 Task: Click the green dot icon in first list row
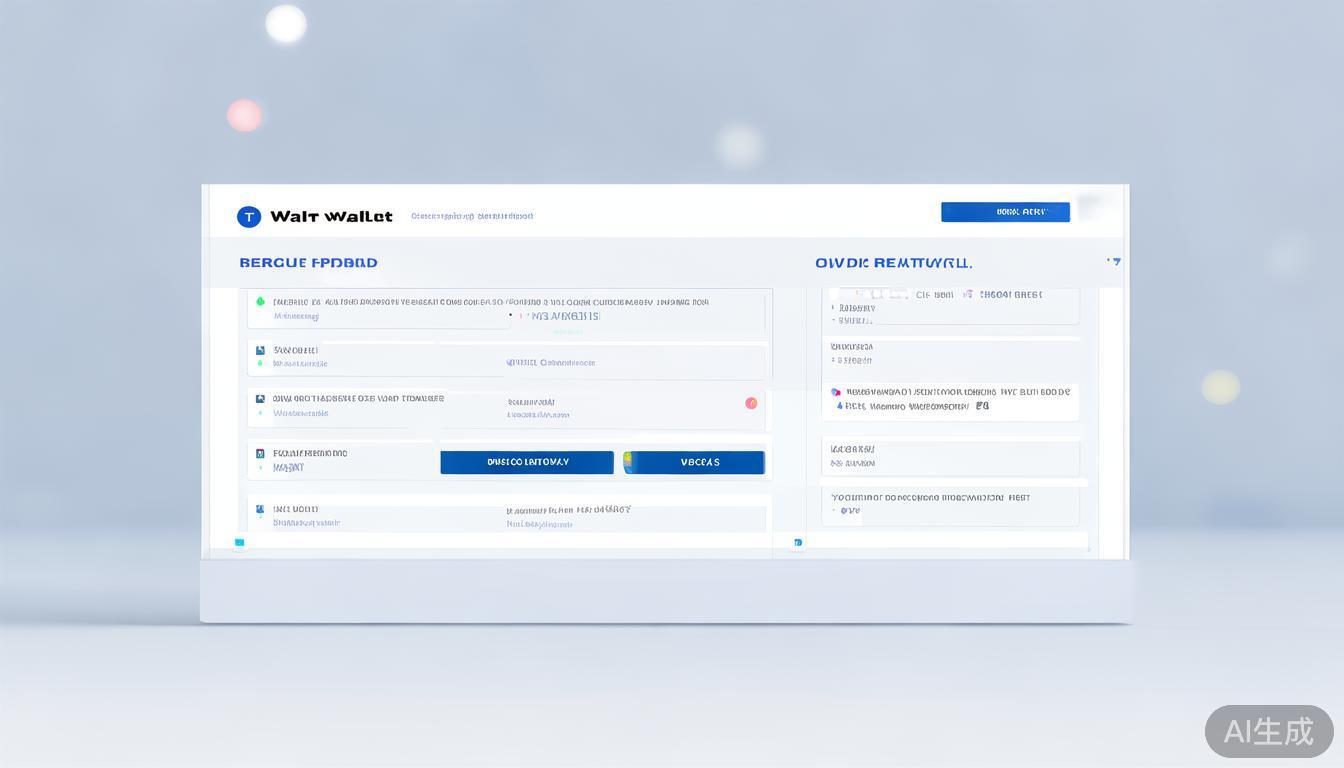pyautogui.click(x=261, y=301)
